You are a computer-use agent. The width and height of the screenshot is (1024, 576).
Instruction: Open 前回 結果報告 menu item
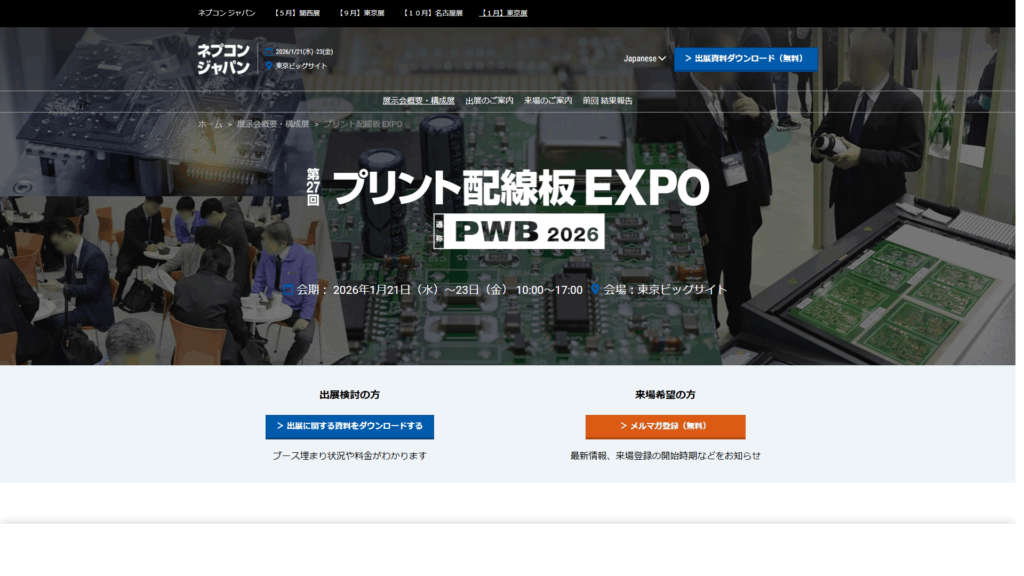[x=607, y=101]
